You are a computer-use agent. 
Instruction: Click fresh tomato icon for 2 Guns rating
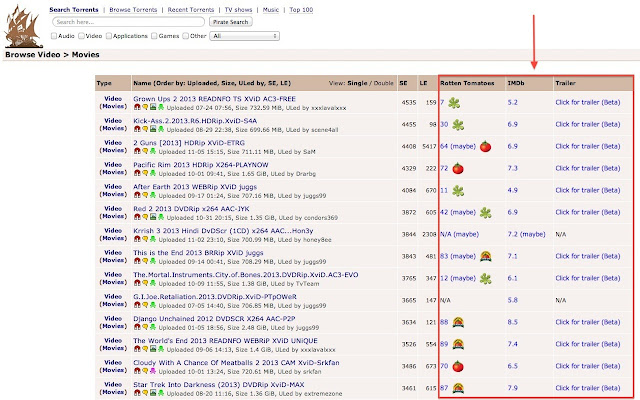pyautogui.click(x=485, y=147)
